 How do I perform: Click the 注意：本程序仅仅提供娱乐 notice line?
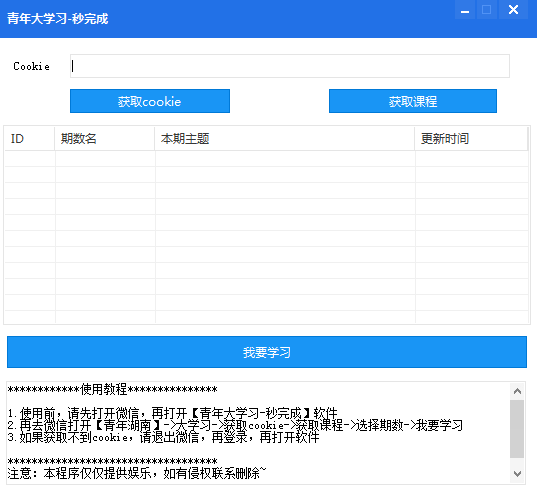point(137,473)
